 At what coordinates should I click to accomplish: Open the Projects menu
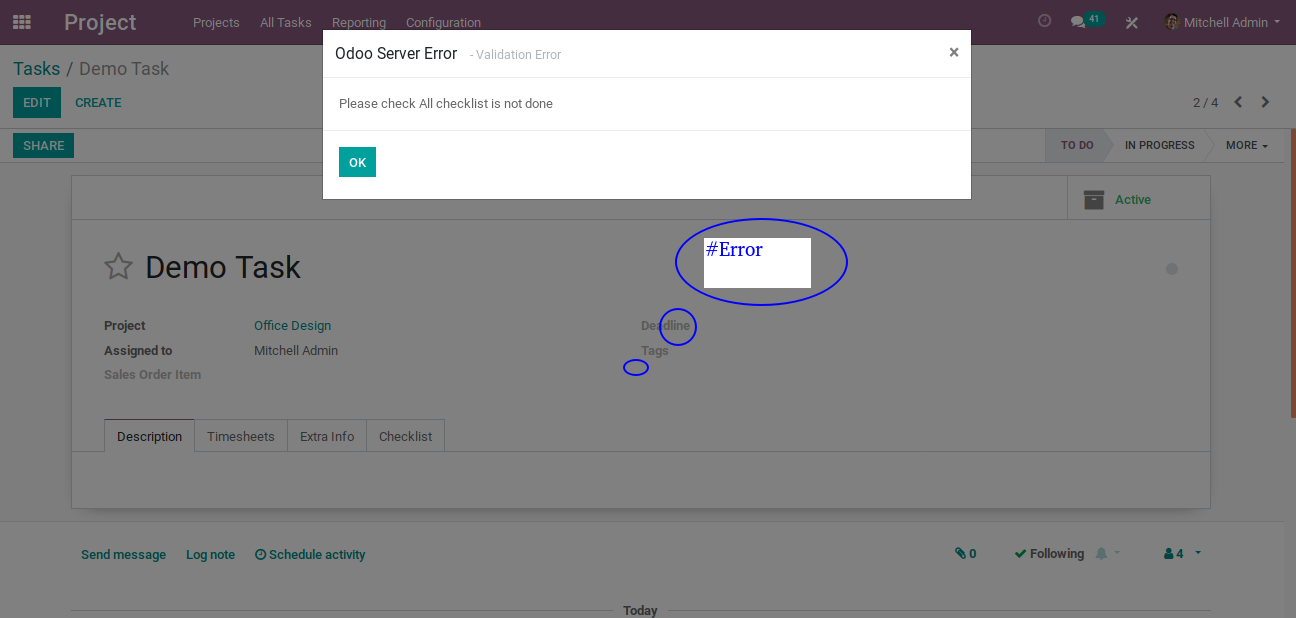[x=216, y=22]
